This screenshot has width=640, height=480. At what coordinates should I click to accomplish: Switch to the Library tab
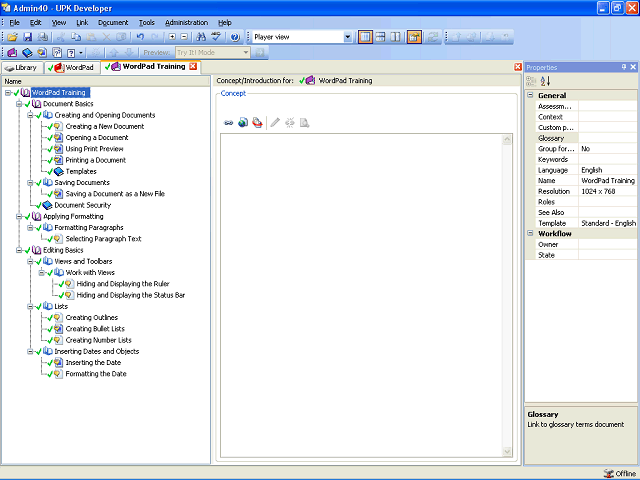[22, 68]
